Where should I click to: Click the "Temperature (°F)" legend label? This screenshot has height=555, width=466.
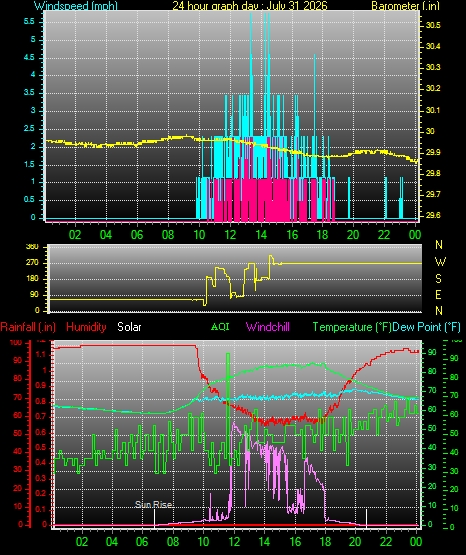(x=352, y=327)
